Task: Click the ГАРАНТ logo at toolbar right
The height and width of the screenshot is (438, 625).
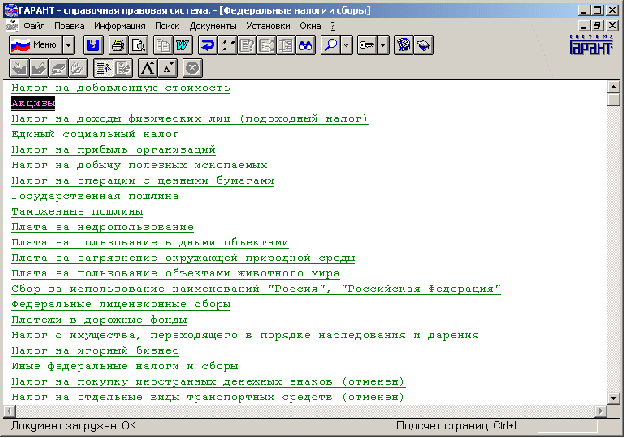Action: [x=591, y=44]
